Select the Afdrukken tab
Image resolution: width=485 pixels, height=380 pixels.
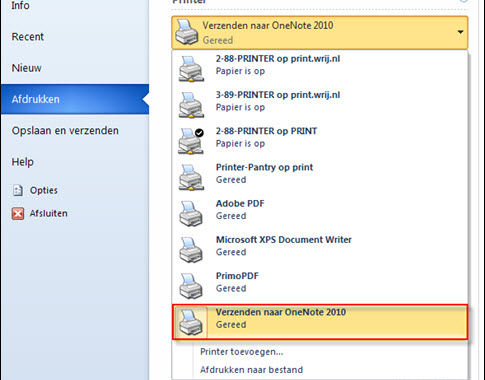(75, 99)
